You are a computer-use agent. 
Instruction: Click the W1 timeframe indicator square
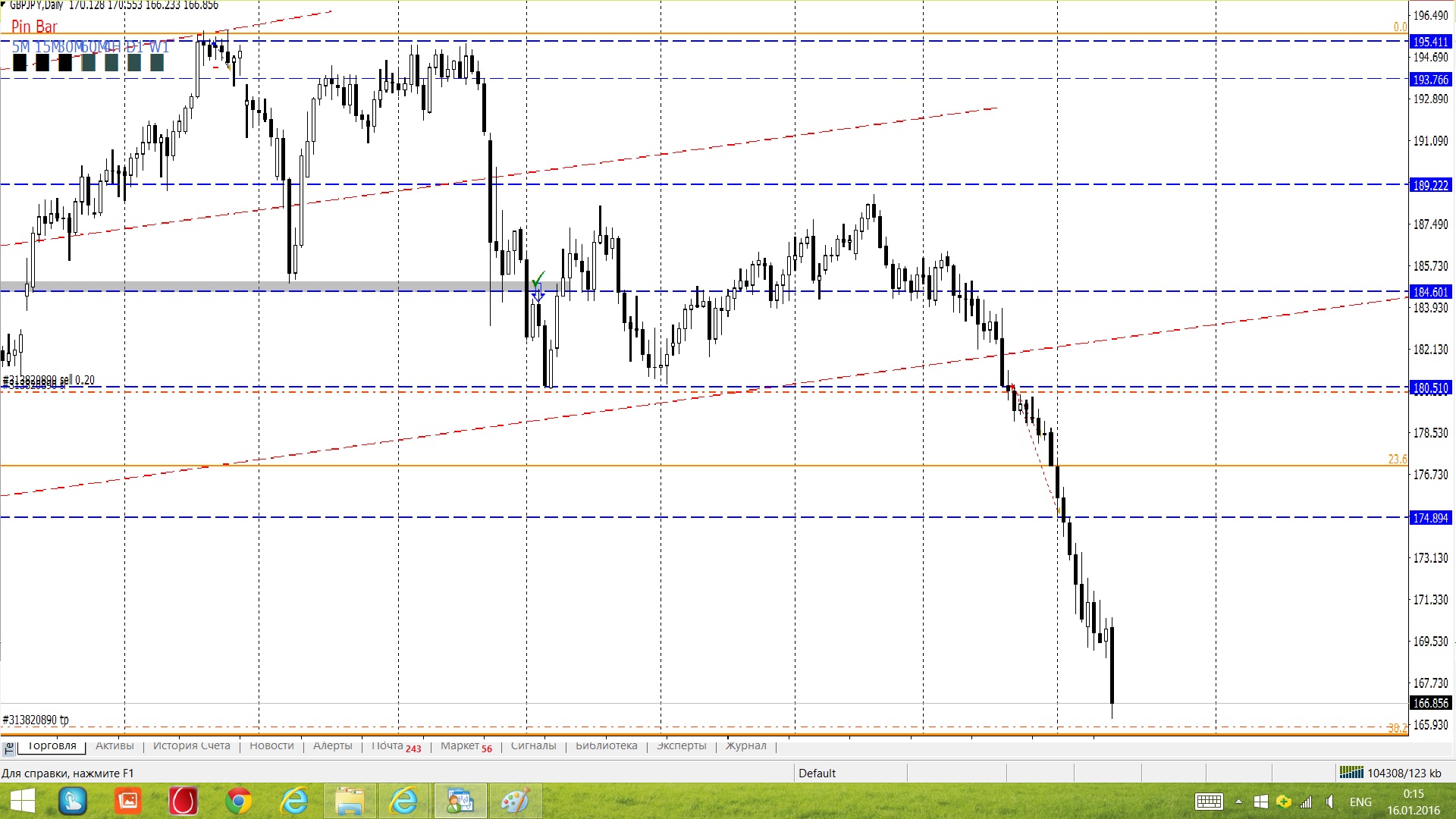[157, 63]
